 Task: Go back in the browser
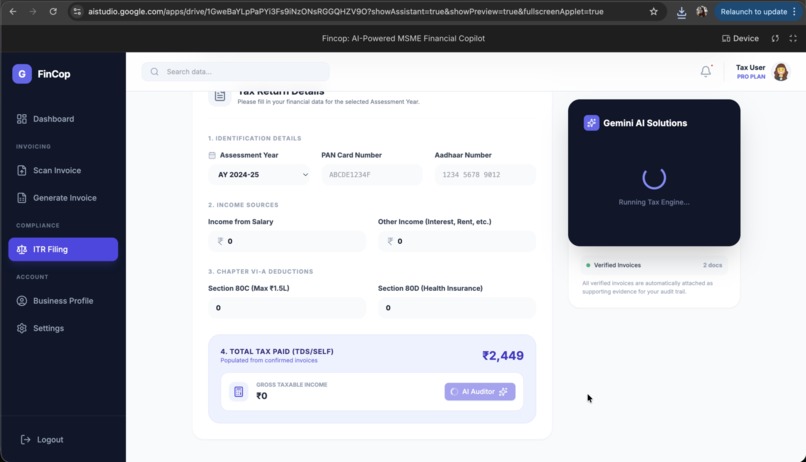coord(13,11)
